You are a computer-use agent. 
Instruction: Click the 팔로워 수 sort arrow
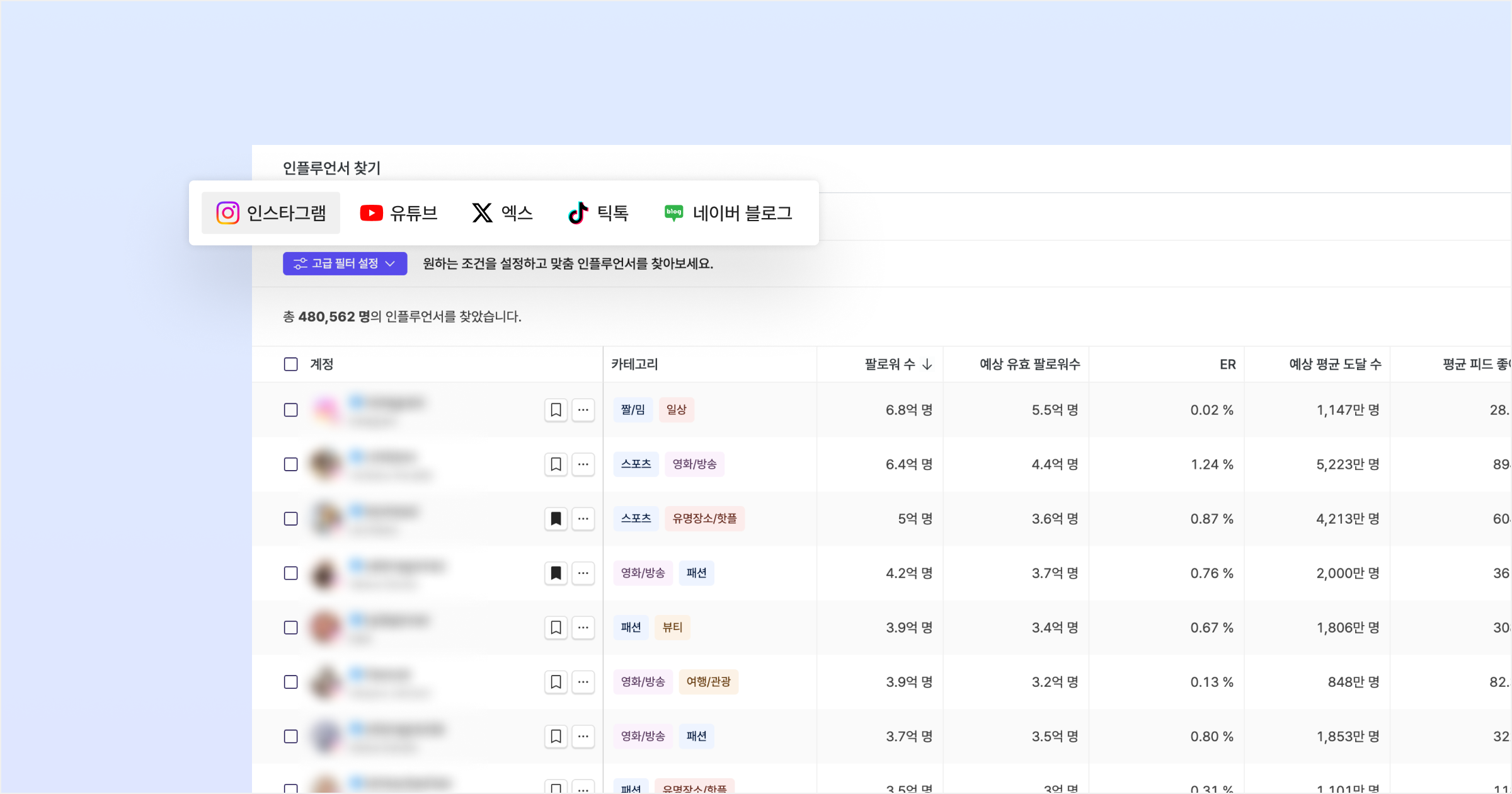coord(927,364)
